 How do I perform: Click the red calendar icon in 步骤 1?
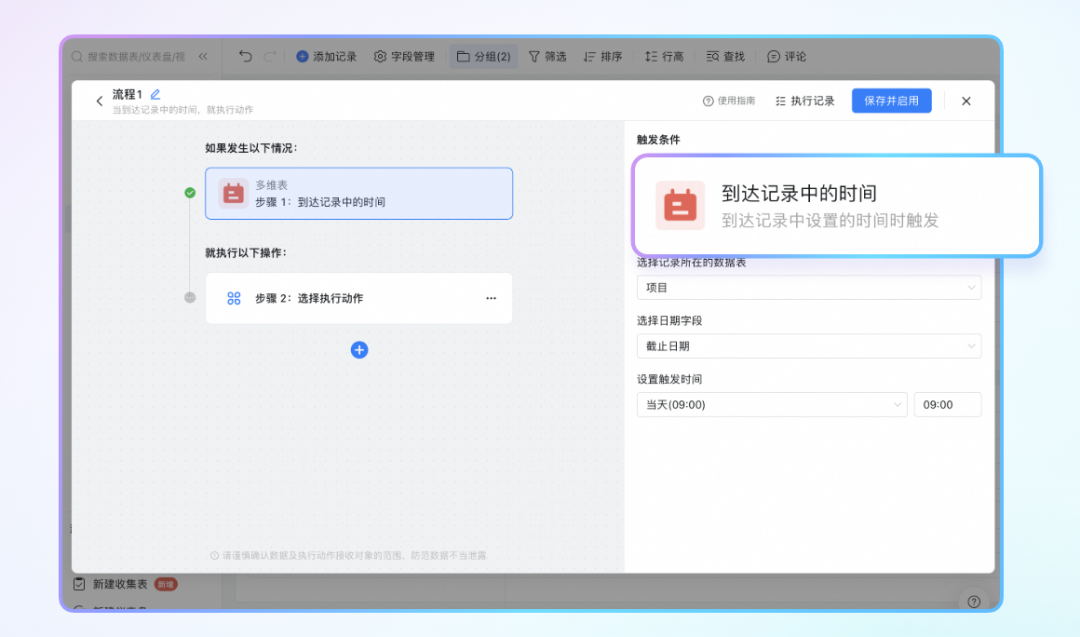click(233, 193)
